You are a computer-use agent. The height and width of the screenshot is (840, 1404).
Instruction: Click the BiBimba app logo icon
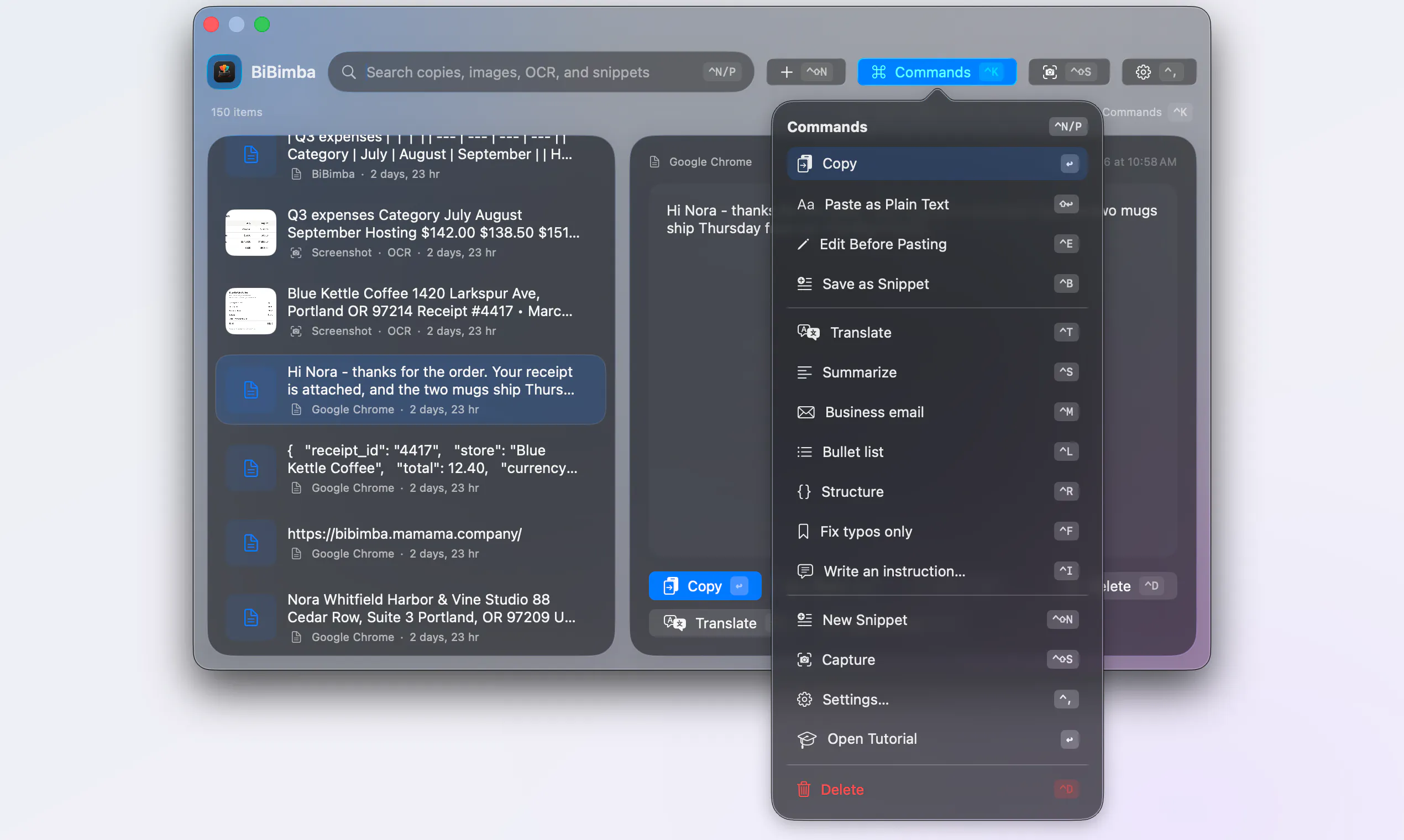point(224,72)
